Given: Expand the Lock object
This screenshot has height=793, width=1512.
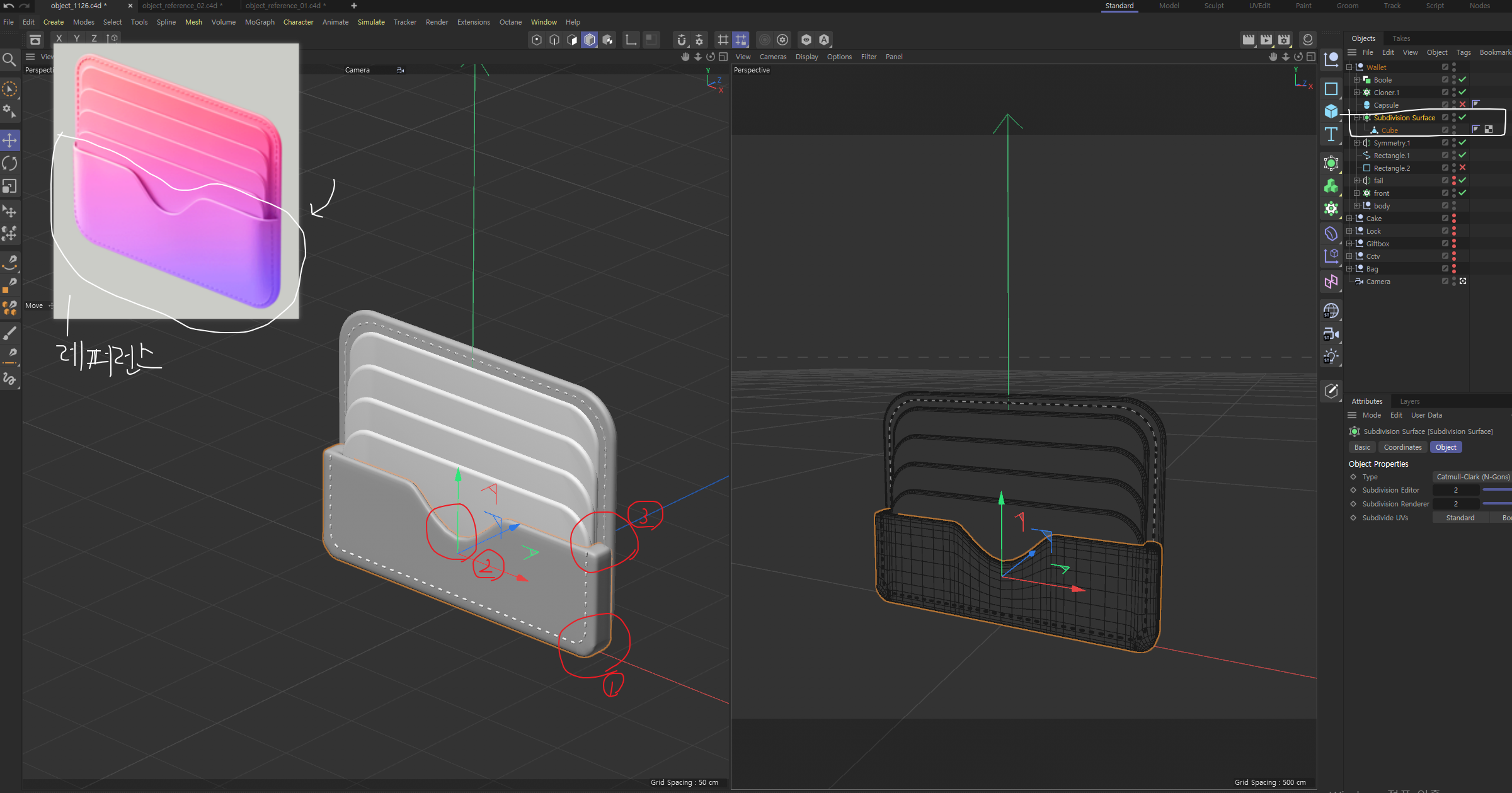Looking at the screenshot, I should 1349,231.
